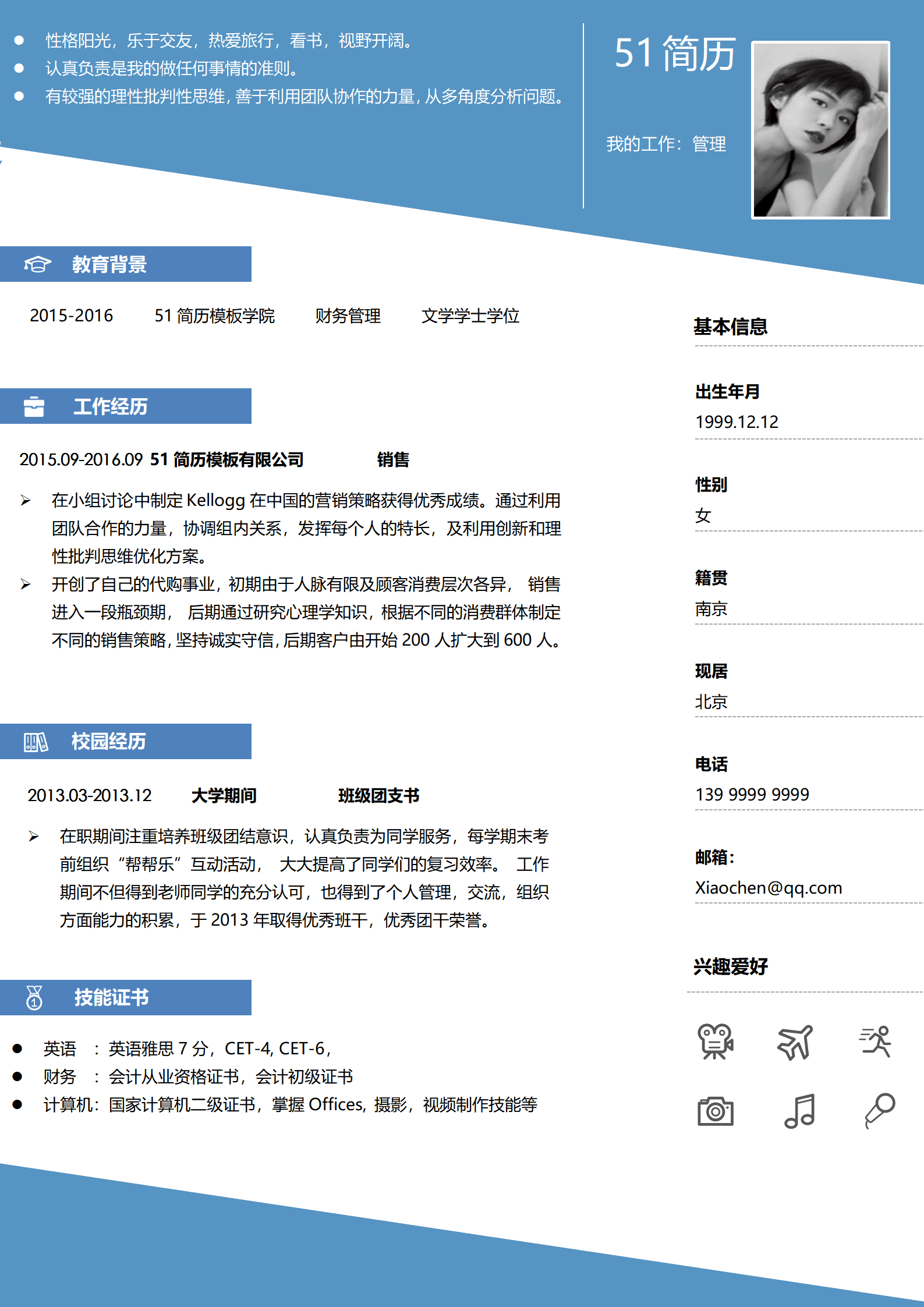
Task: Click the 性别 label
Action: click(x=711, y=484)
